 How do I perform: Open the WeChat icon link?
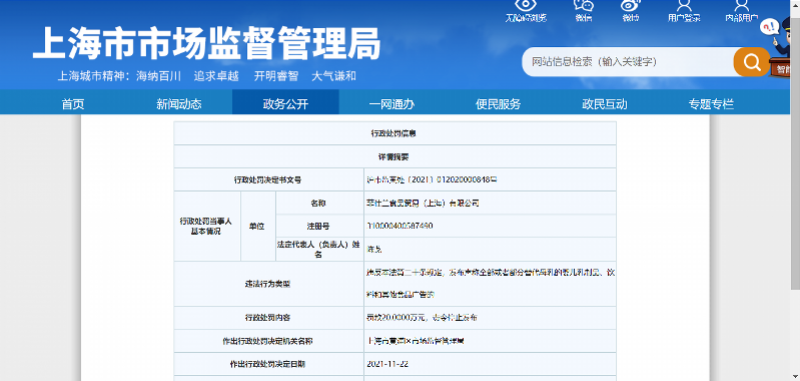[584, 6]
